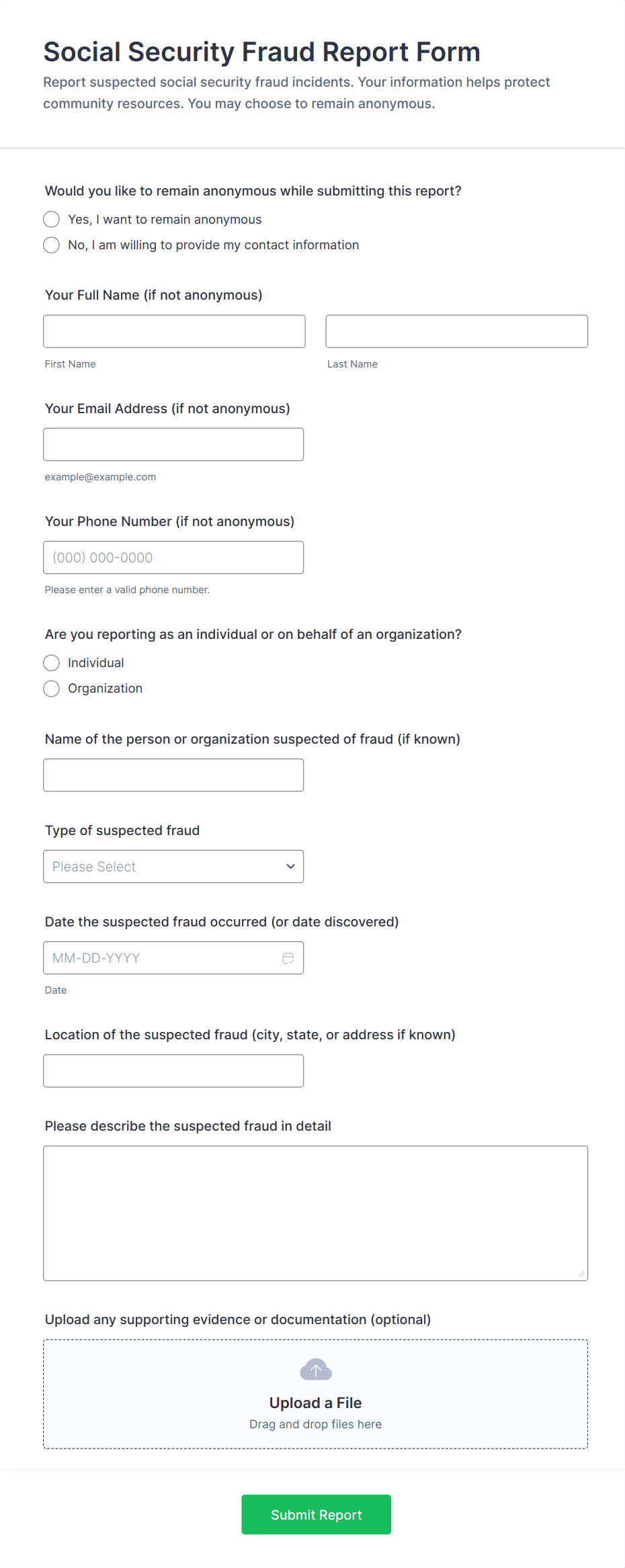This screenshot has height=1568, width=625.
Task: Focus the MM-DD-YYYY date input
Action: click(161, 958)
